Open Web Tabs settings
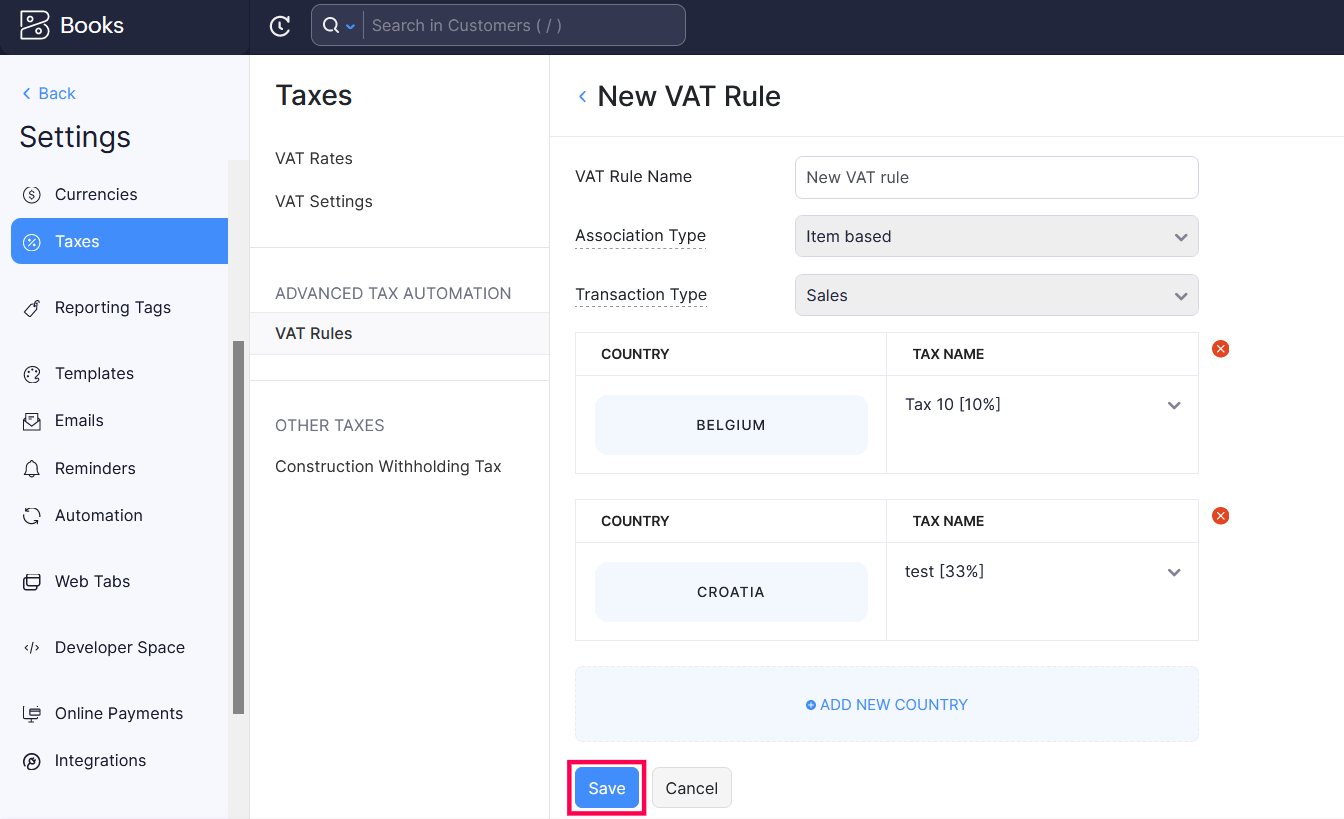The image size is (1344, 819). point(91,581)
